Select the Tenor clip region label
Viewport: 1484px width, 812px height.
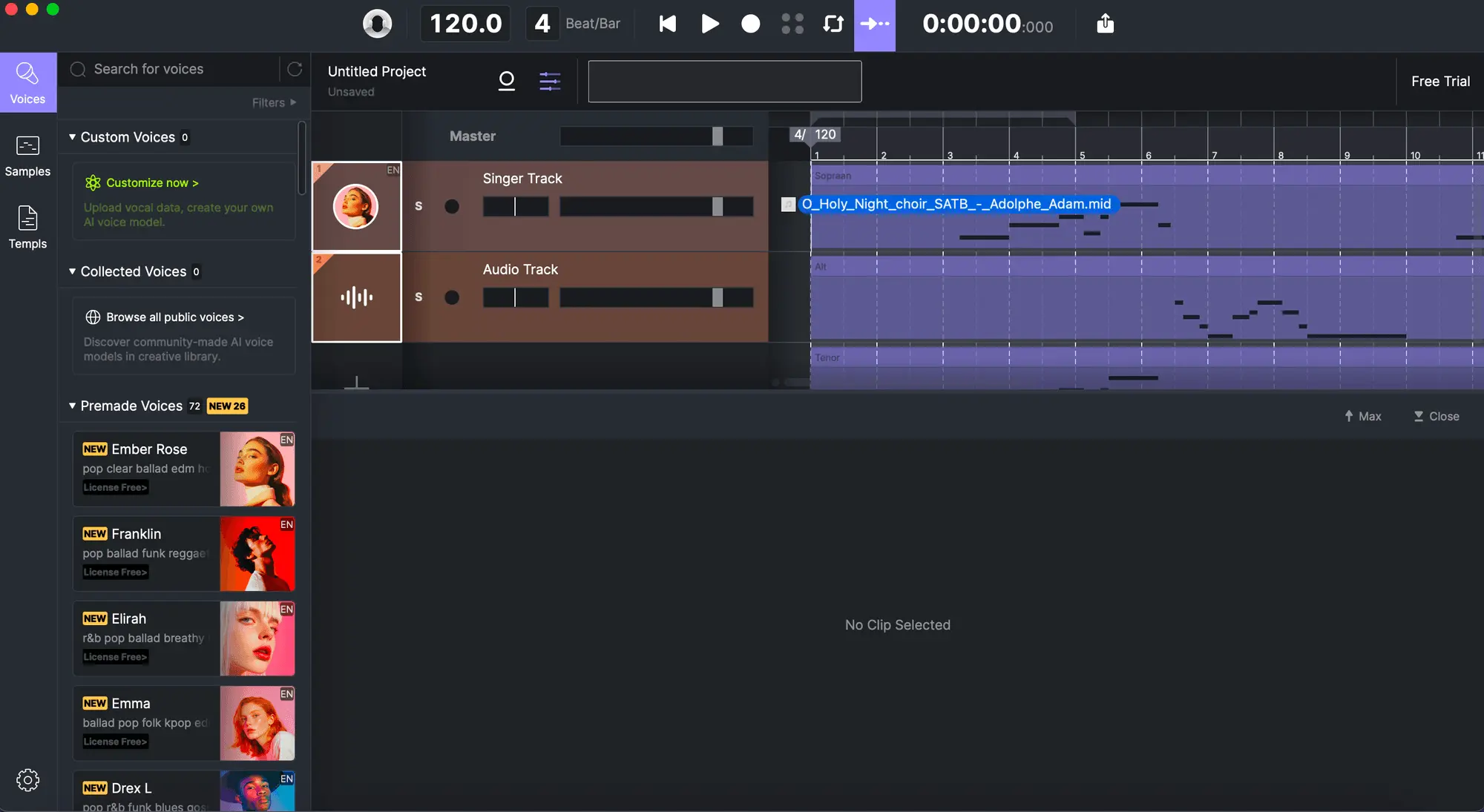pyautogui.click(x=827, y=357)
